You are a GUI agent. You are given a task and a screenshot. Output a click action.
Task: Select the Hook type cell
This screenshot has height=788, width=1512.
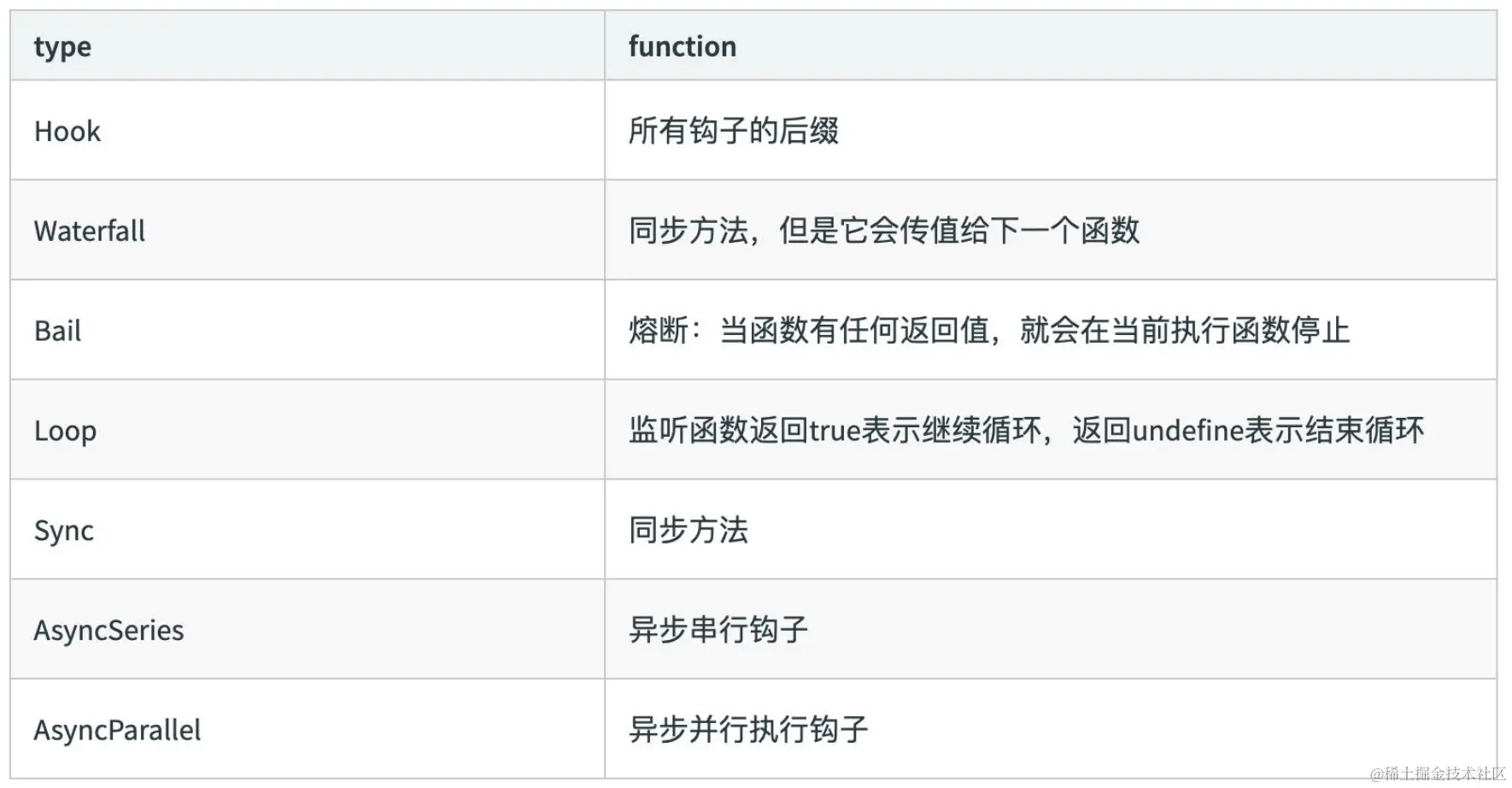[308, 131]
